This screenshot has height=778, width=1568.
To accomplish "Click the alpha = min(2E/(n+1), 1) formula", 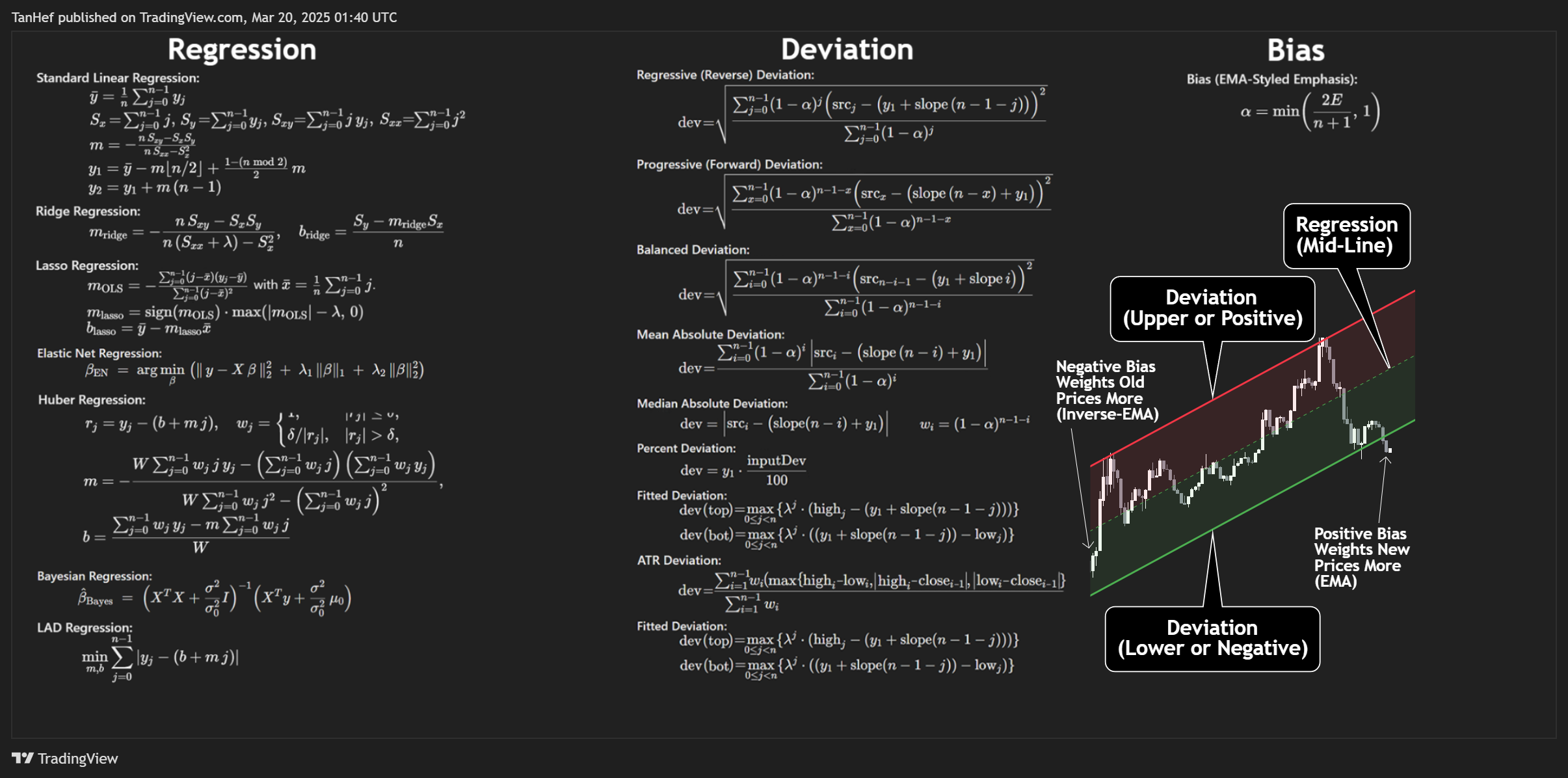I will (x=1310, y=111).
